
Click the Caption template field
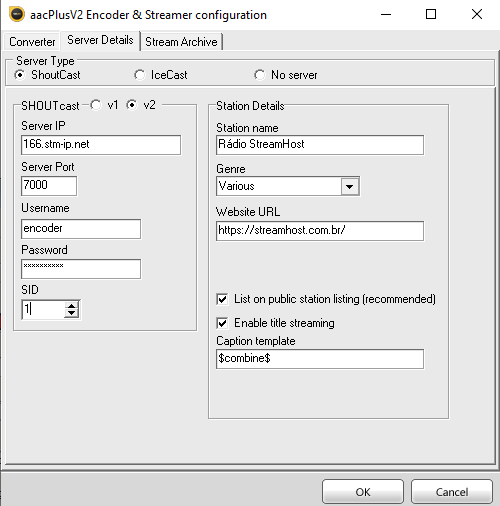pyautogui.click(x=320, y=359)
